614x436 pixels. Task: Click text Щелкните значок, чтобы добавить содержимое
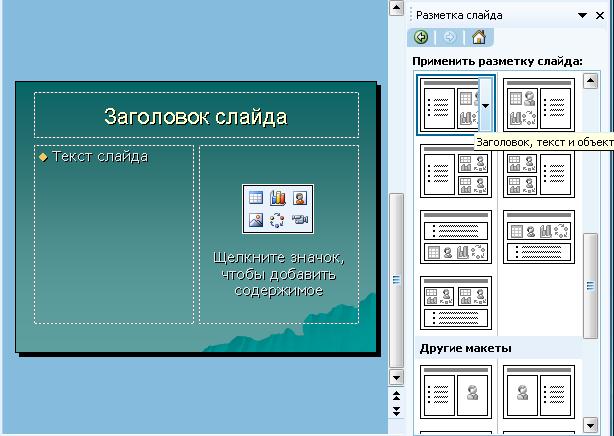coord(278,274)
